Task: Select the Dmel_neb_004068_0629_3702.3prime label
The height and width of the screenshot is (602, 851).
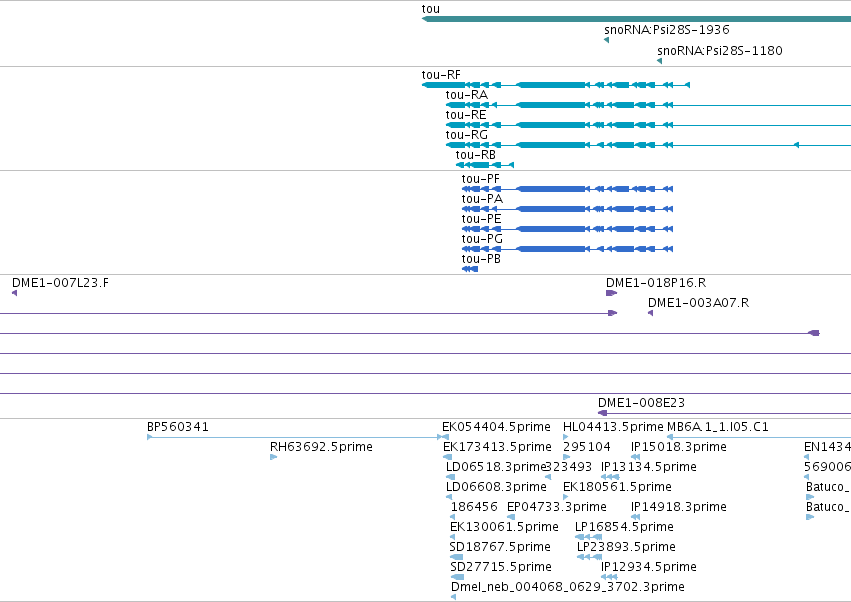Action: (568, 587)
